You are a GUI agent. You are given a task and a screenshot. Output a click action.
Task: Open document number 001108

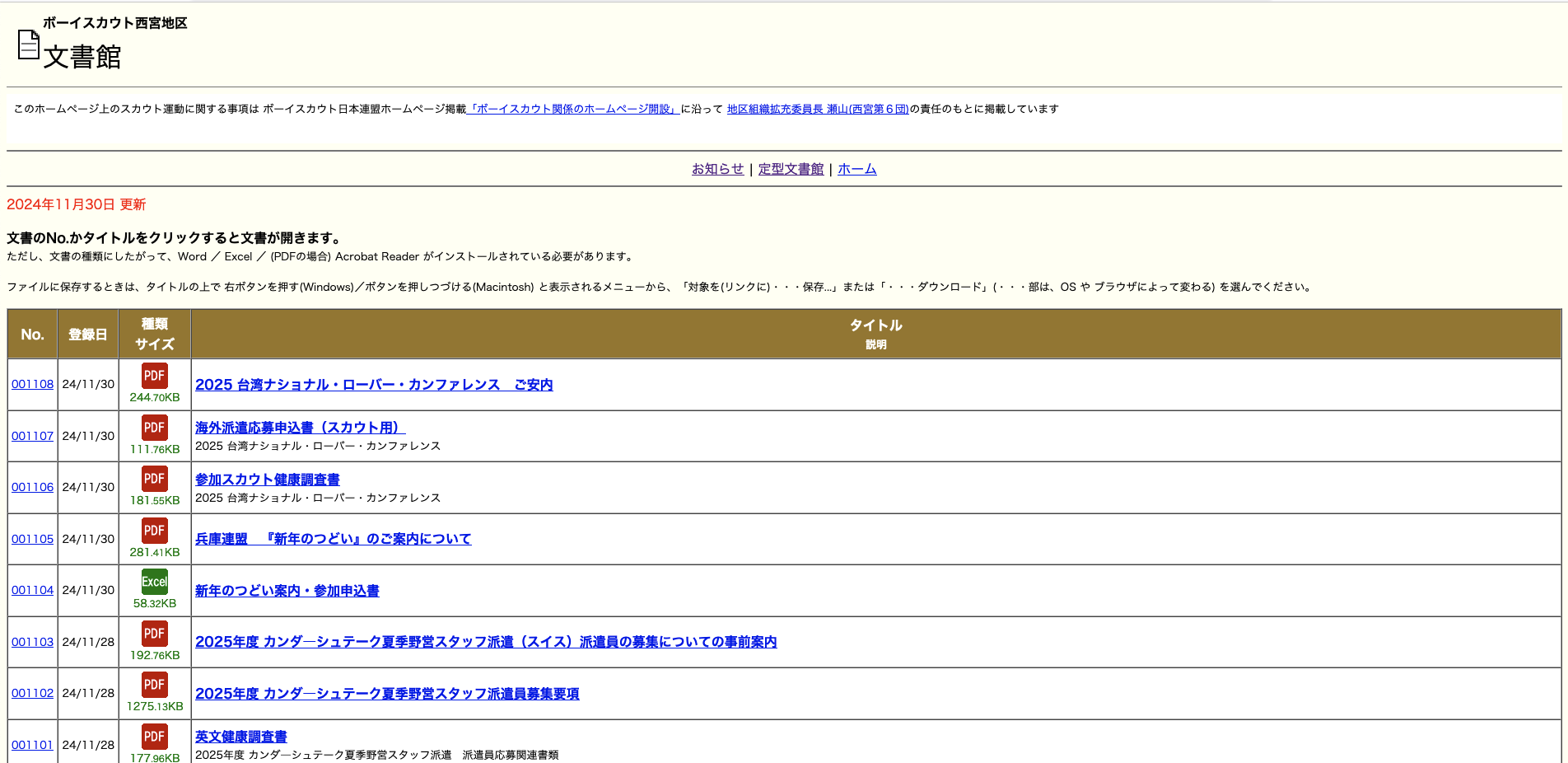32,384
